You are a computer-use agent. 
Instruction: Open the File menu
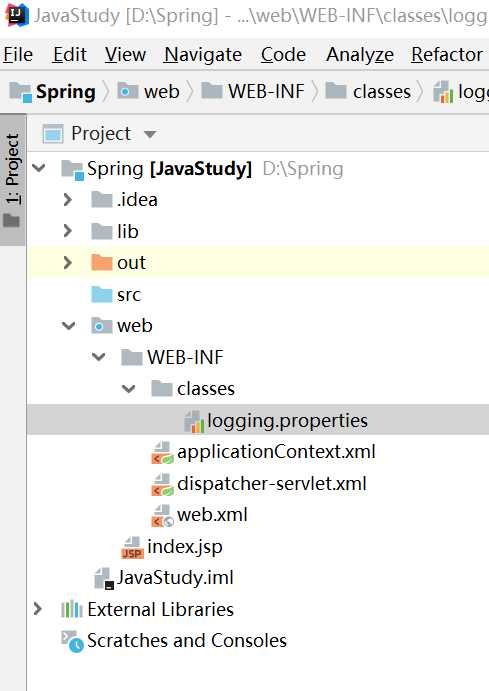pyautogui.click(x=18, y=55)
